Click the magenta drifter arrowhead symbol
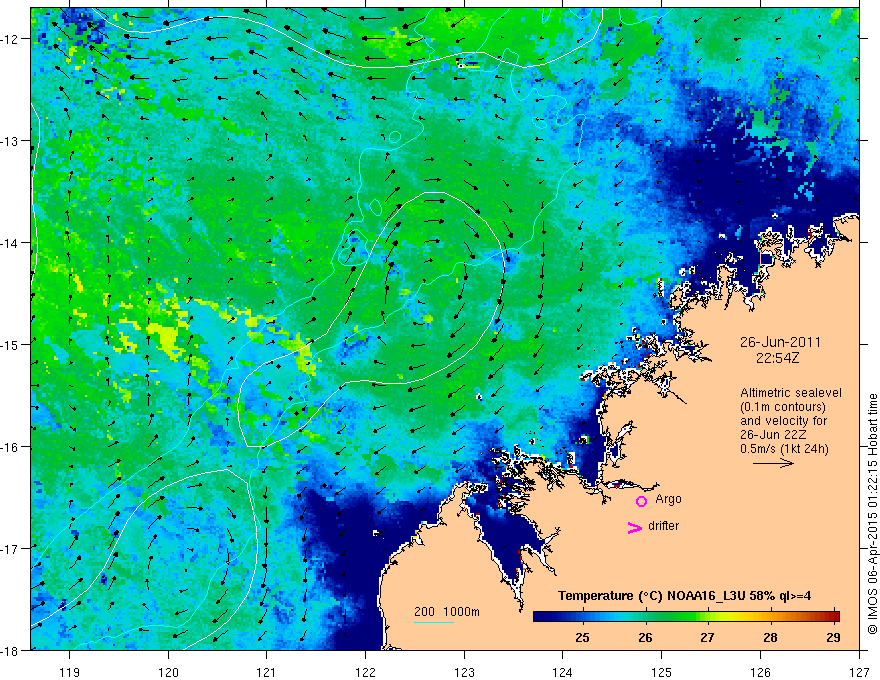880x680 pixels. coord(634,527)
